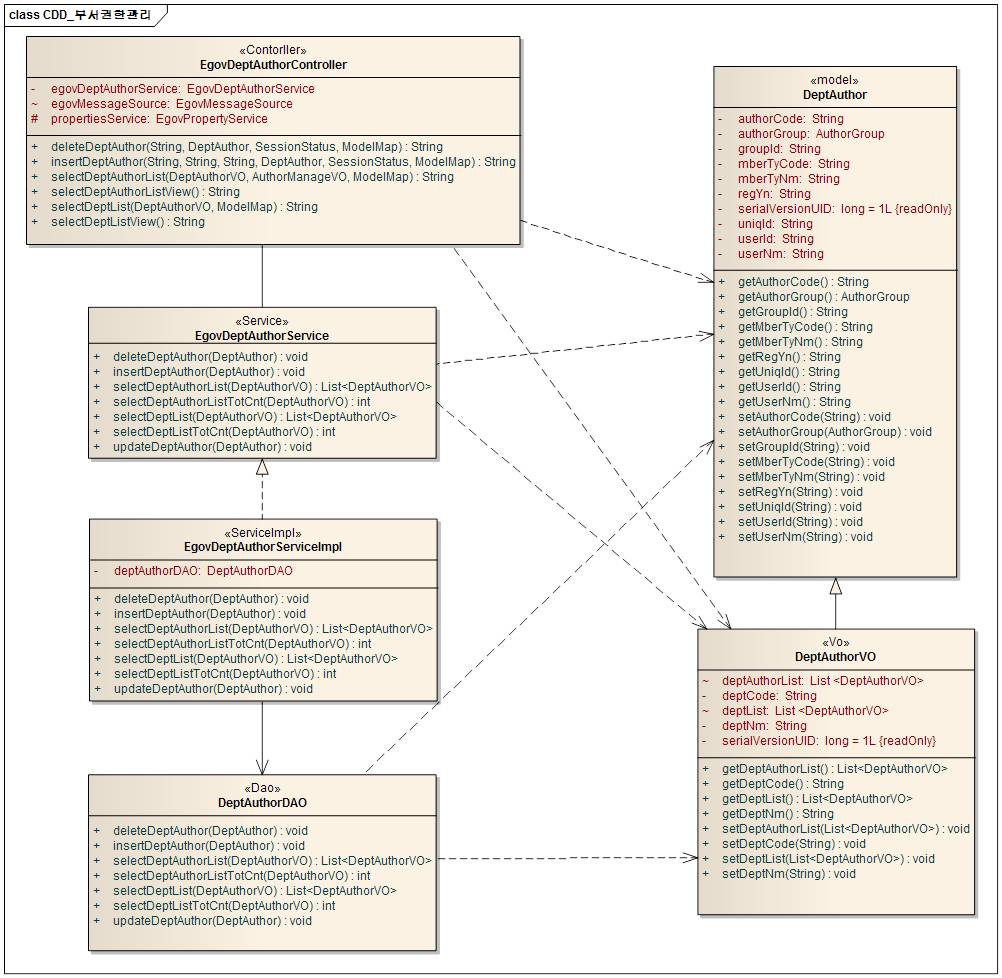Select the EgovDeptAuthorController class name
Image resolution: width=1002 pixels, height=978 pixels.
coord(273,65)
